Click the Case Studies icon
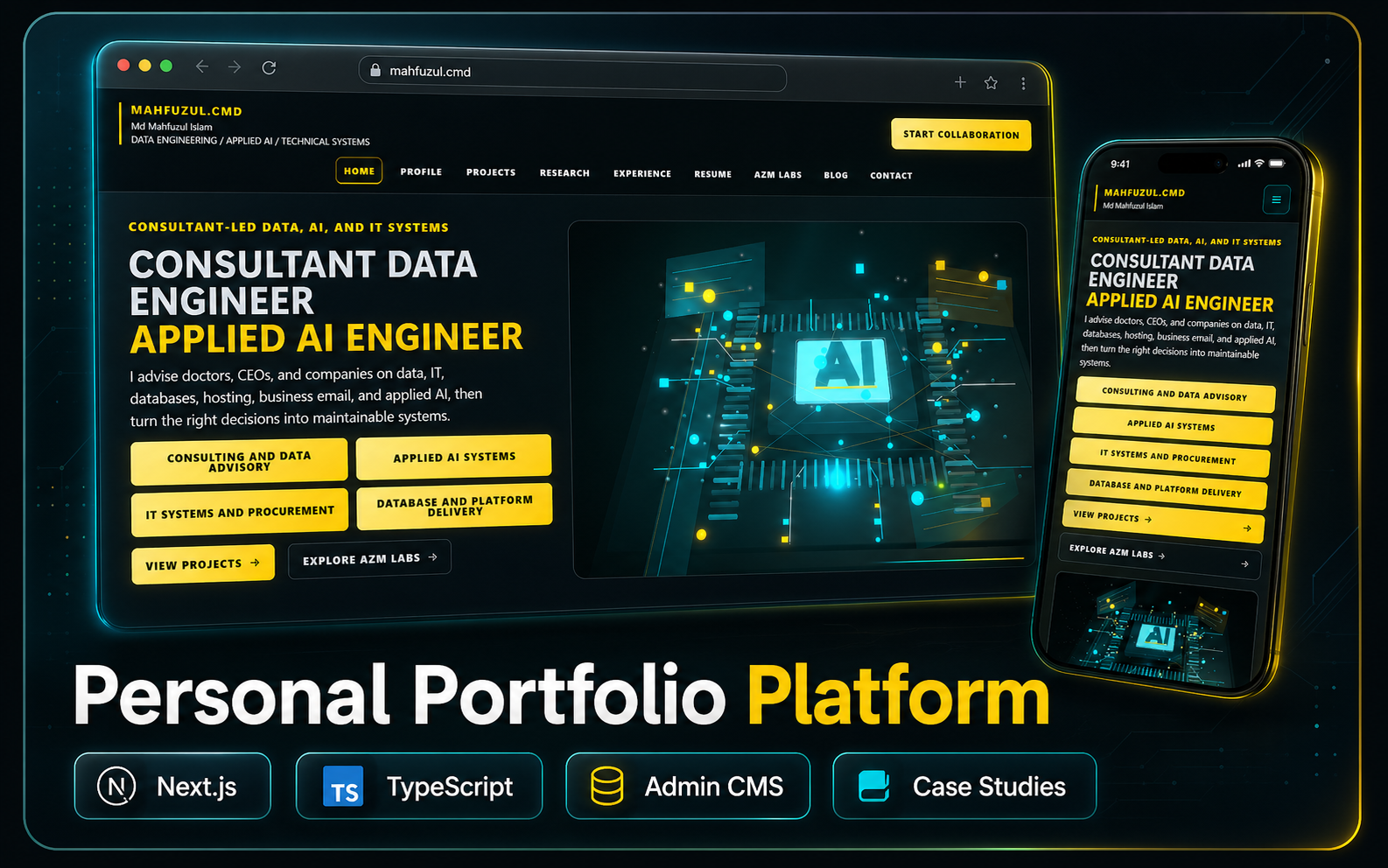1388x868 pixels. pos(873,786)
